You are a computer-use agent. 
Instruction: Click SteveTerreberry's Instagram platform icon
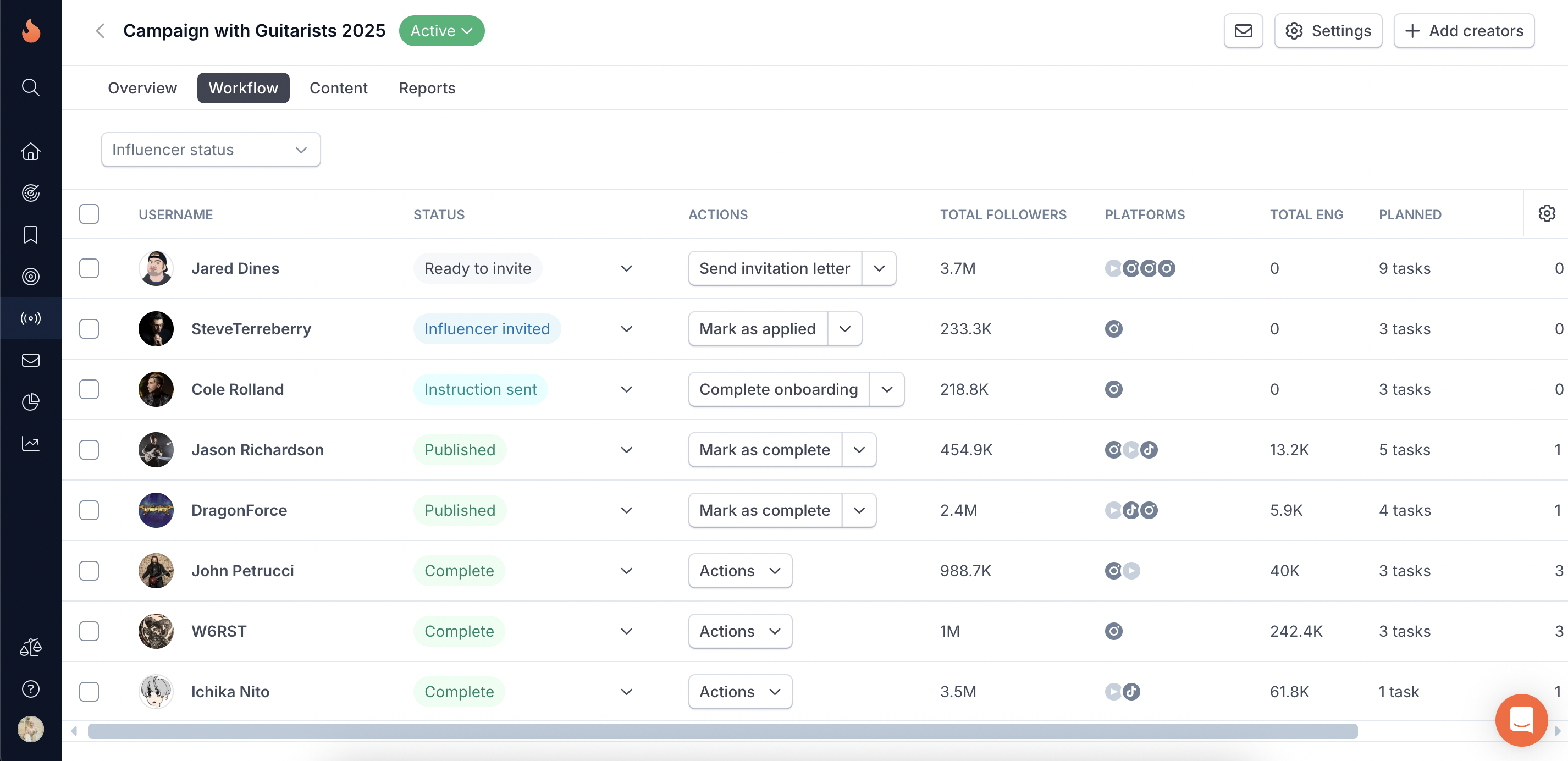pyautogui.click(x=1113, y=329)
